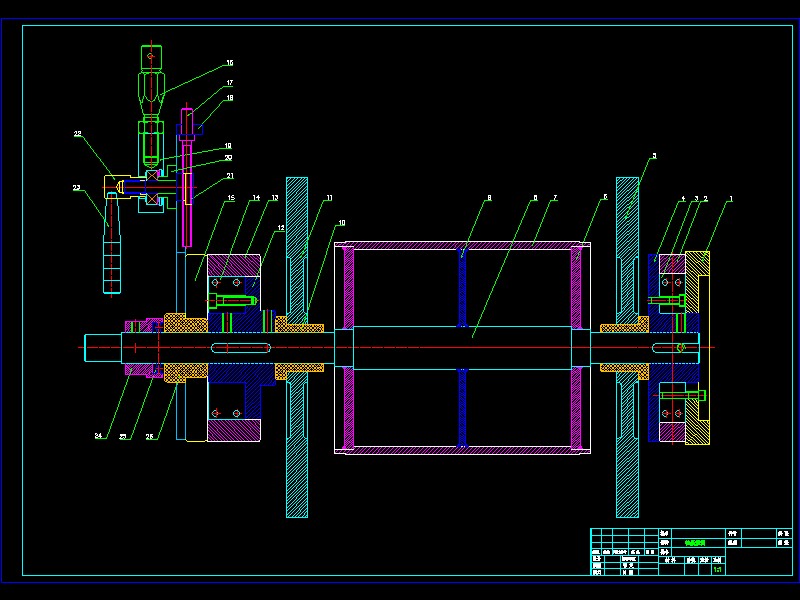The image size is (800, 600).
Task: Pick the callout number 18
Action: [230, 98]
